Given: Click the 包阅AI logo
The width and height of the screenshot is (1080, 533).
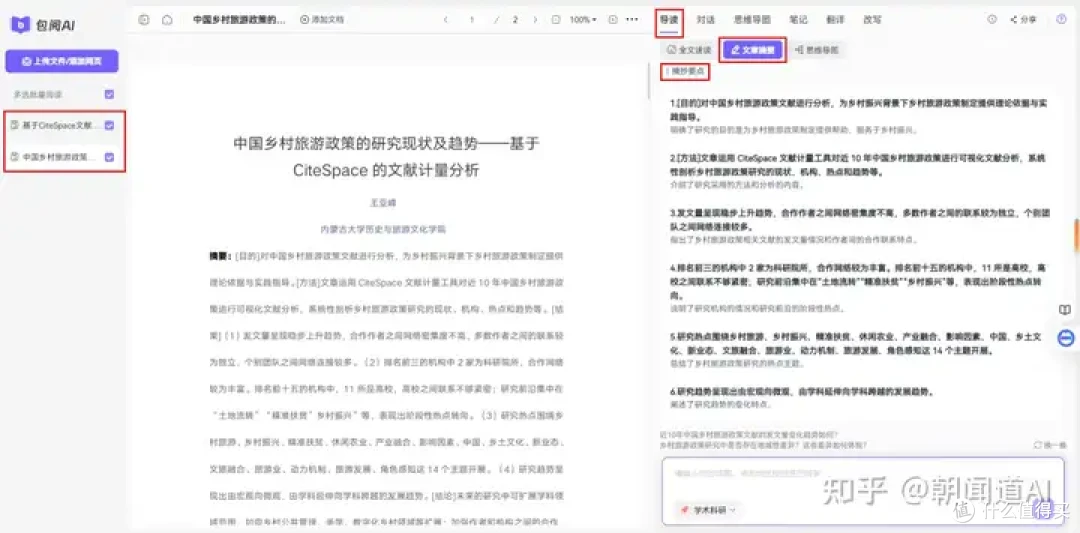Looking at the screenshot, I should (43, 25).
